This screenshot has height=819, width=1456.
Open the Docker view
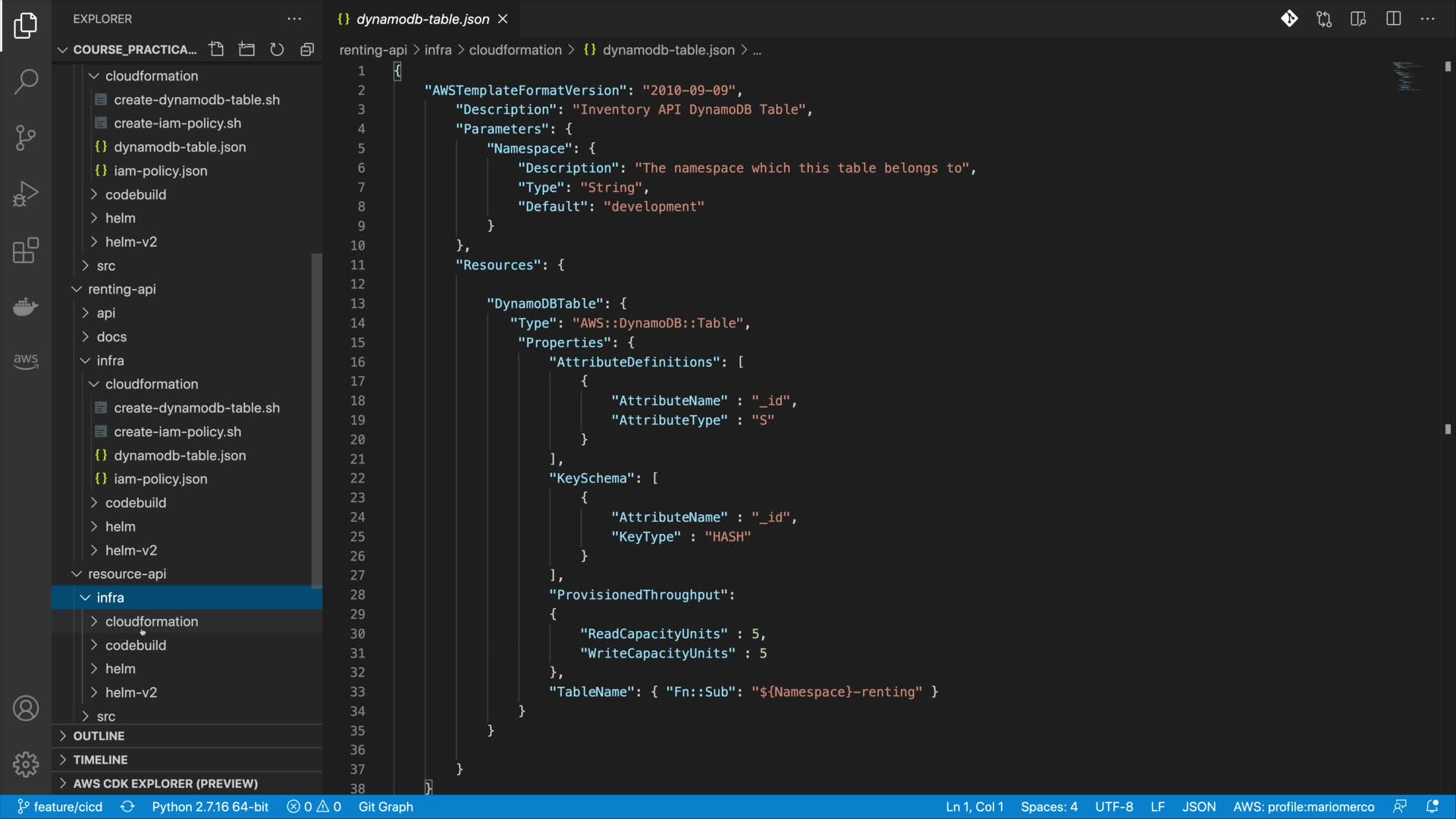click(x=26, y=306)
